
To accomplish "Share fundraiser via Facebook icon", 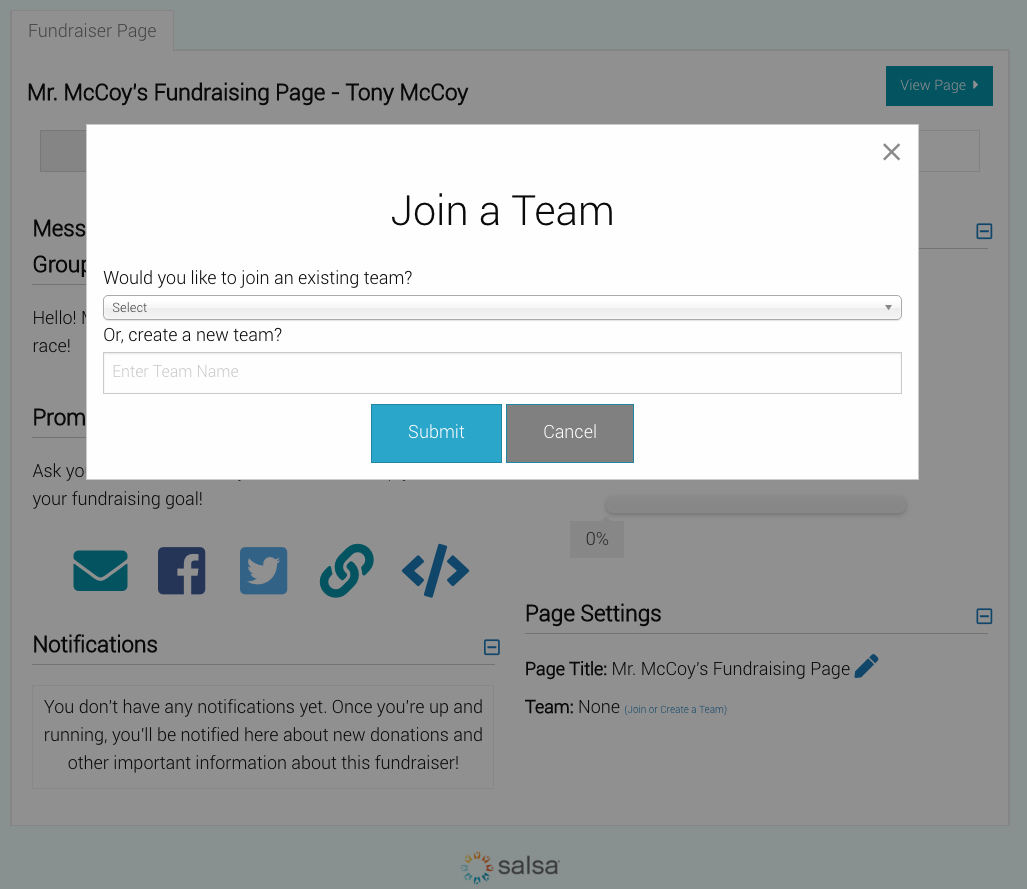I will pyautogui.click(x=181, y=571).
